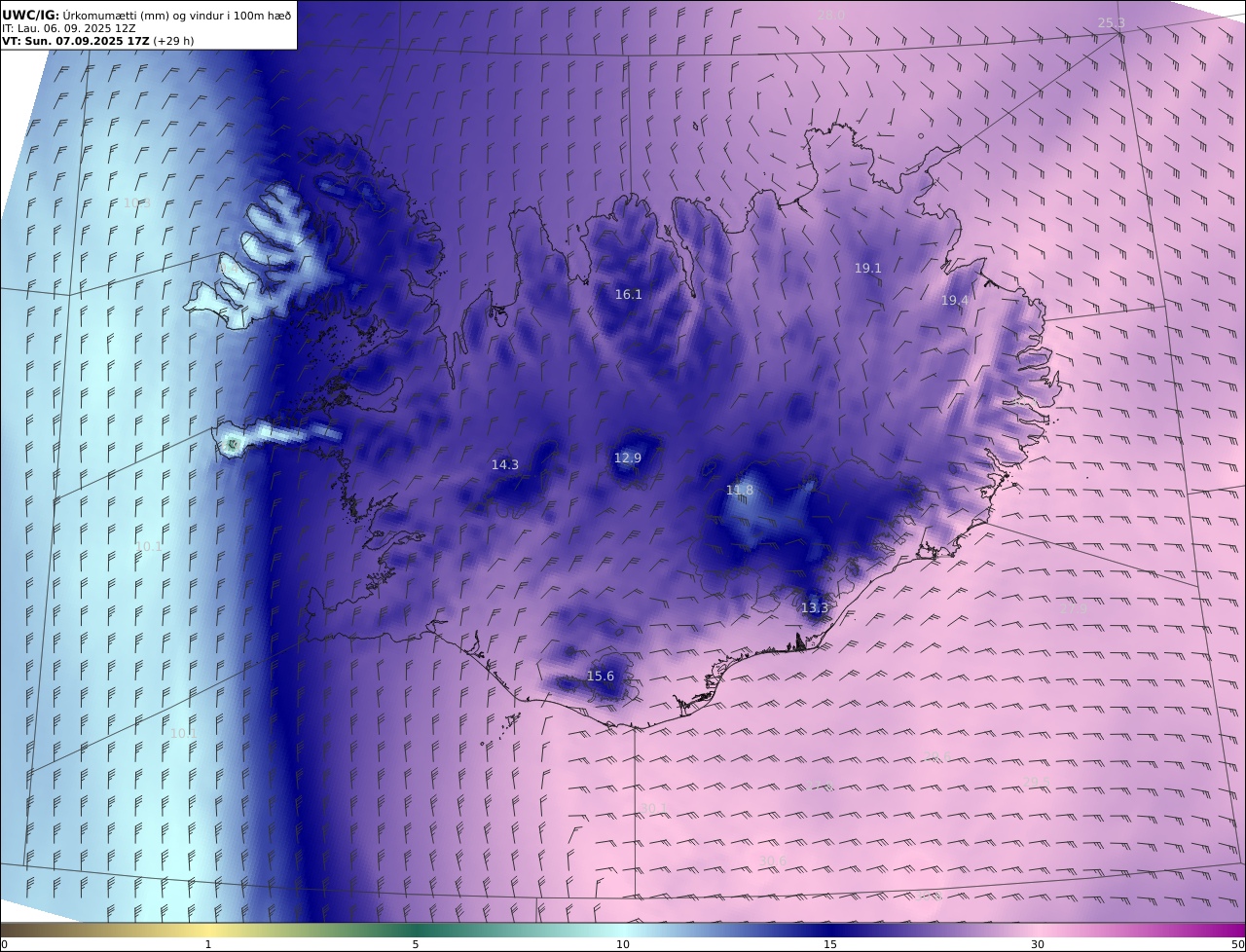
Task: Click the colorbar tick label 15
Action: tap(830, 944)
